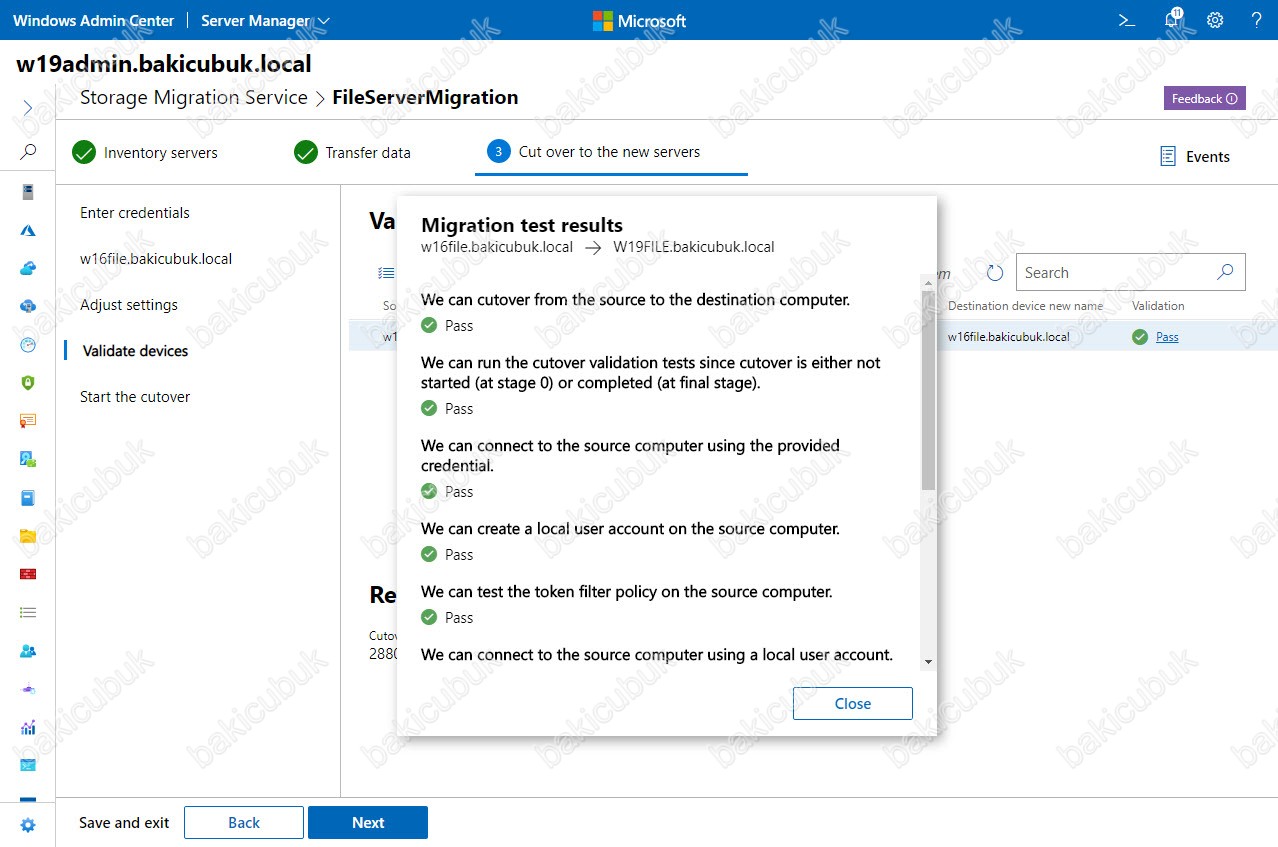This screenshot has width=1278, height=847.
Task: Open the blue notebook tool icon
Action: pos(28,497)
